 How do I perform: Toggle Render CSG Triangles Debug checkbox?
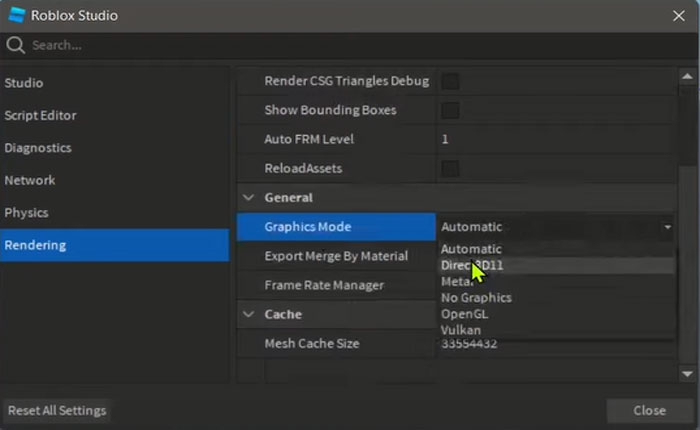point(450,81)
